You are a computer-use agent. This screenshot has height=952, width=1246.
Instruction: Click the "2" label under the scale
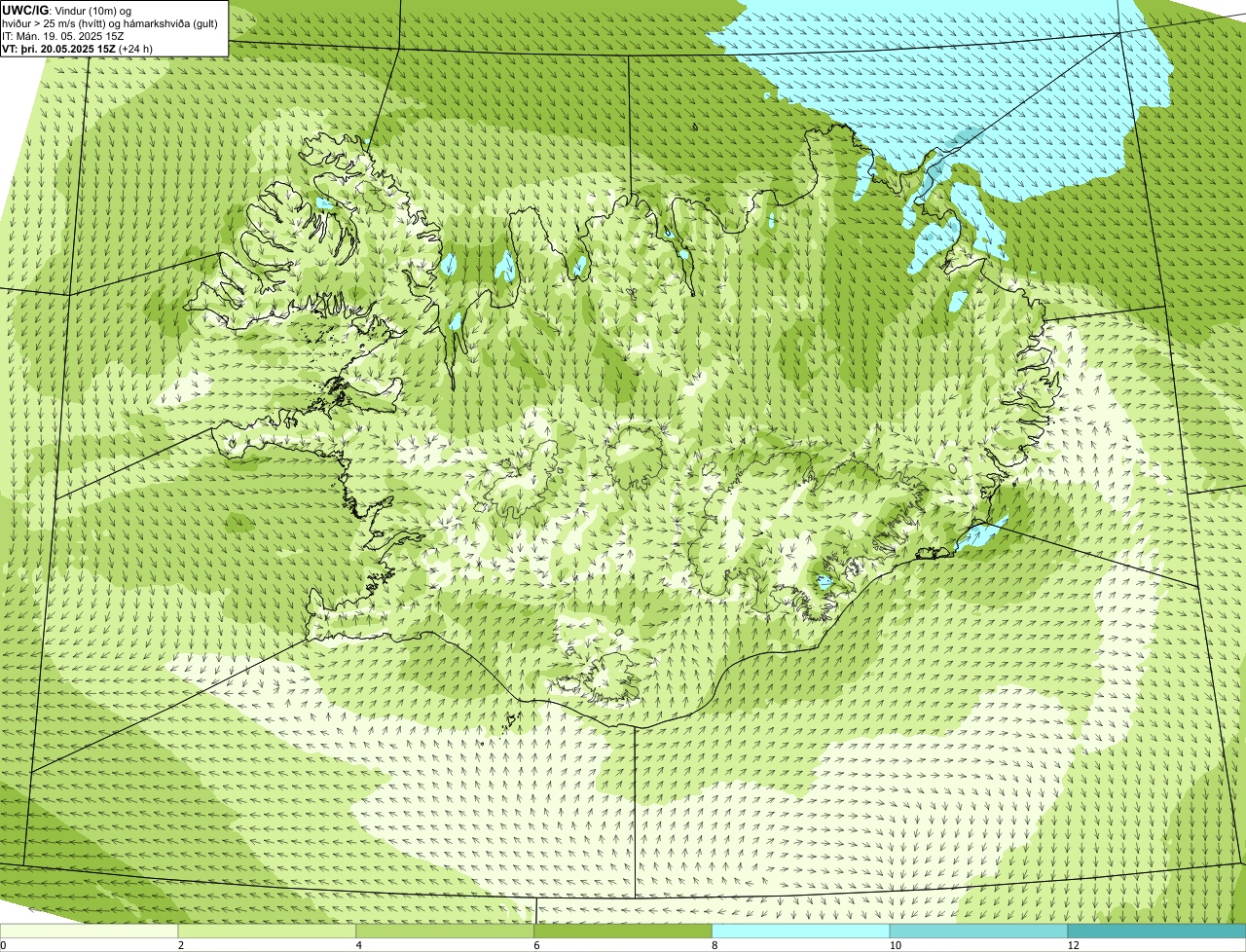pos(181,945)
